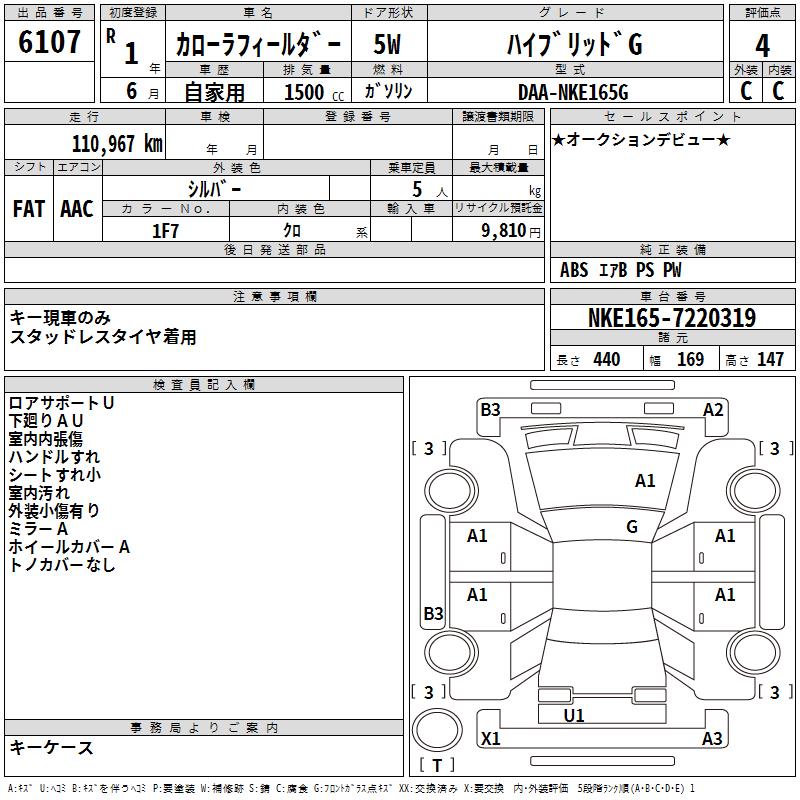Select fuel type ガソリン

(x=388, y=91)
